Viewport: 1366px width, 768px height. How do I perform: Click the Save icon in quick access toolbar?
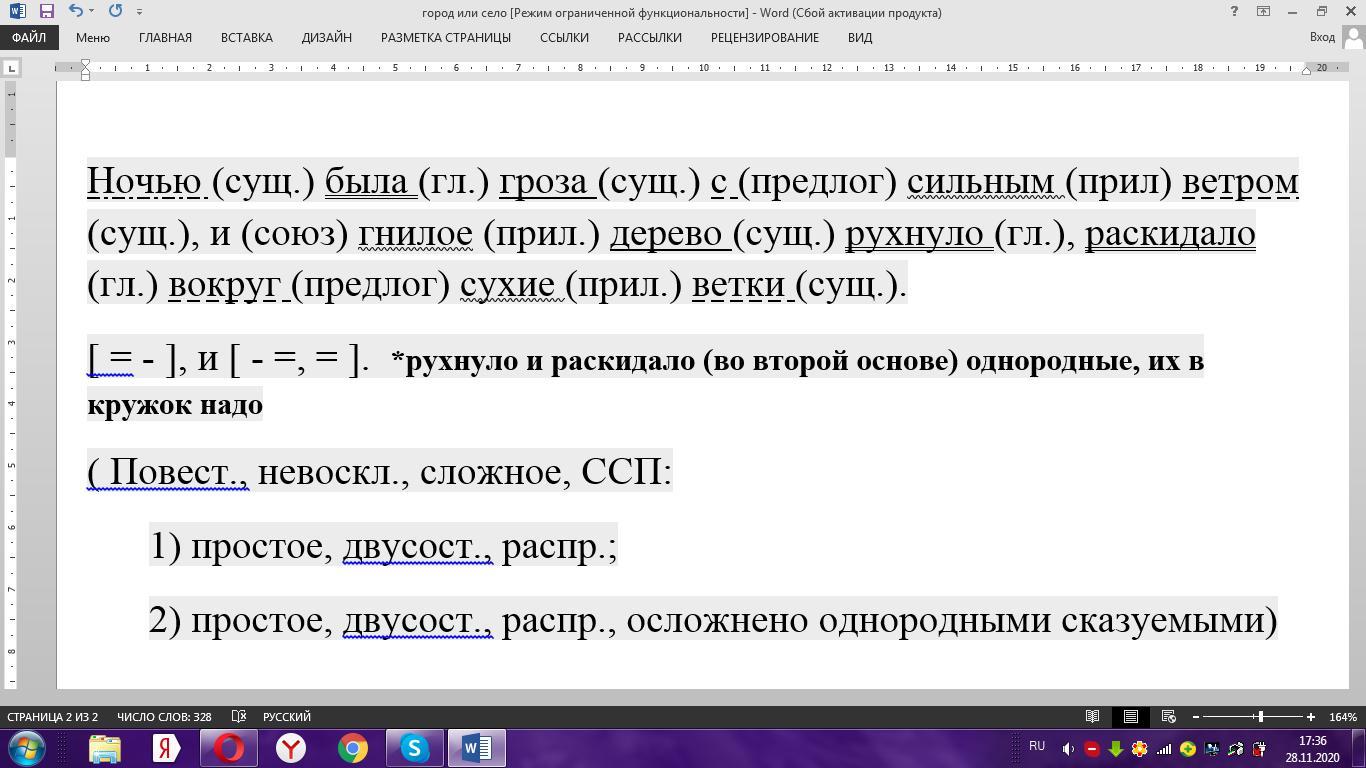click(x=46, y=12)
